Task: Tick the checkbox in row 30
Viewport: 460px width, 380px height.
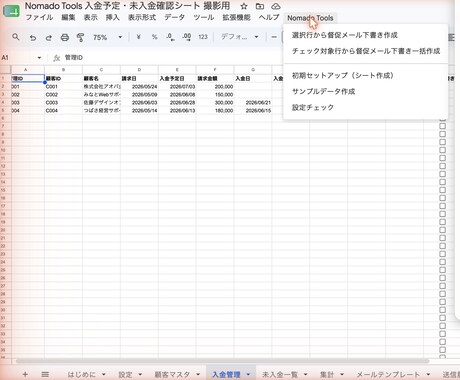Action: [x=443, y=310]
